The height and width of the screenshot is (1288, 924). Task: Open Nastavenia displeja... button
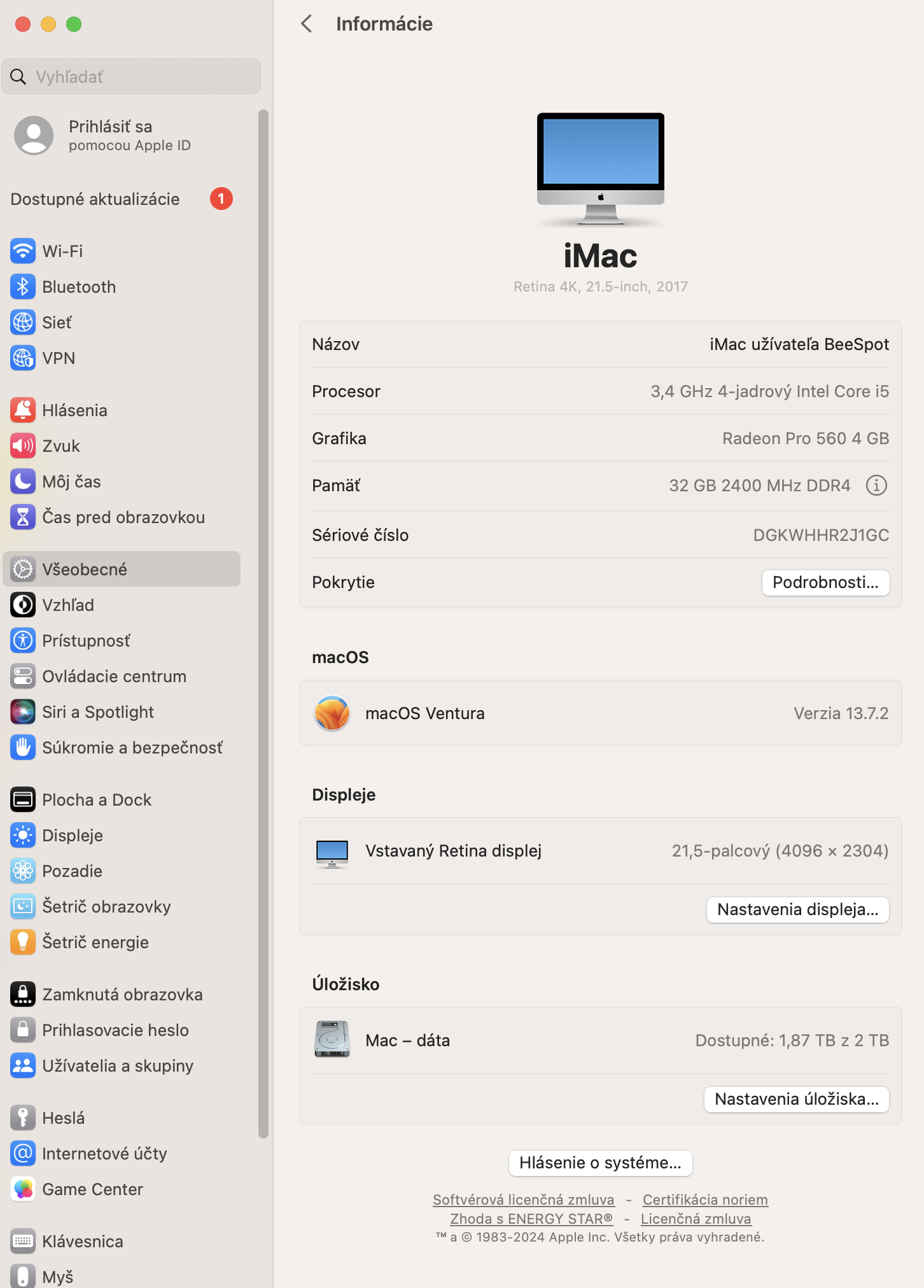point(797,909)
